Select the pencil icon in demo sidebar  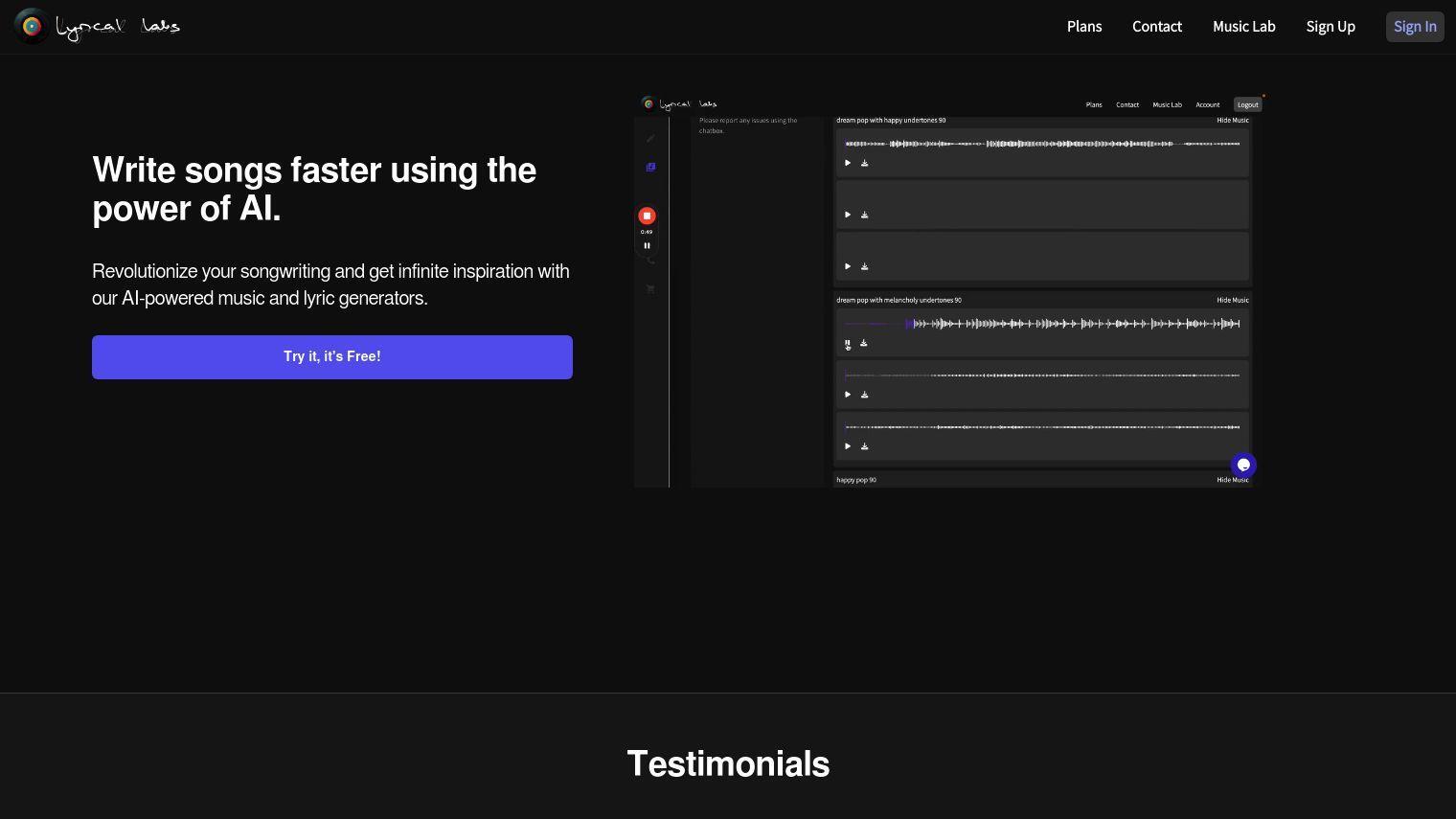(x=650, y=138)
